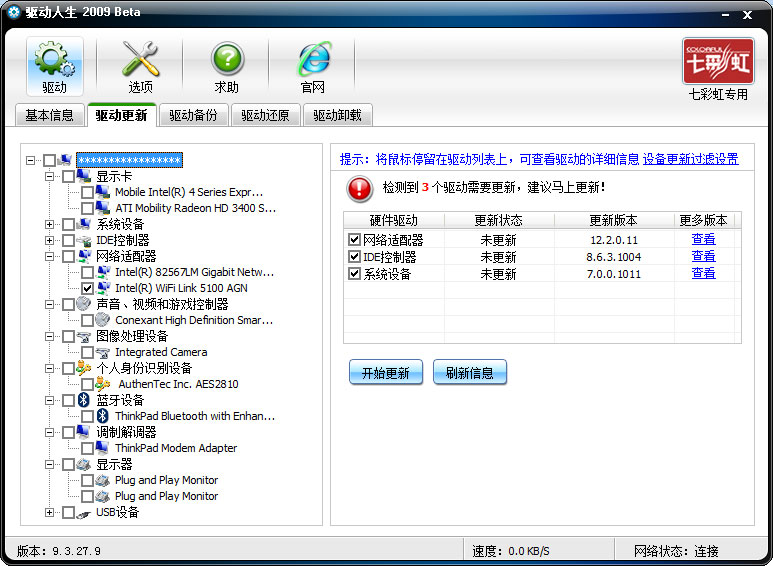773x566 pixels.
Task: Check the root computer node checkbox
Action: tap(49, 160)
